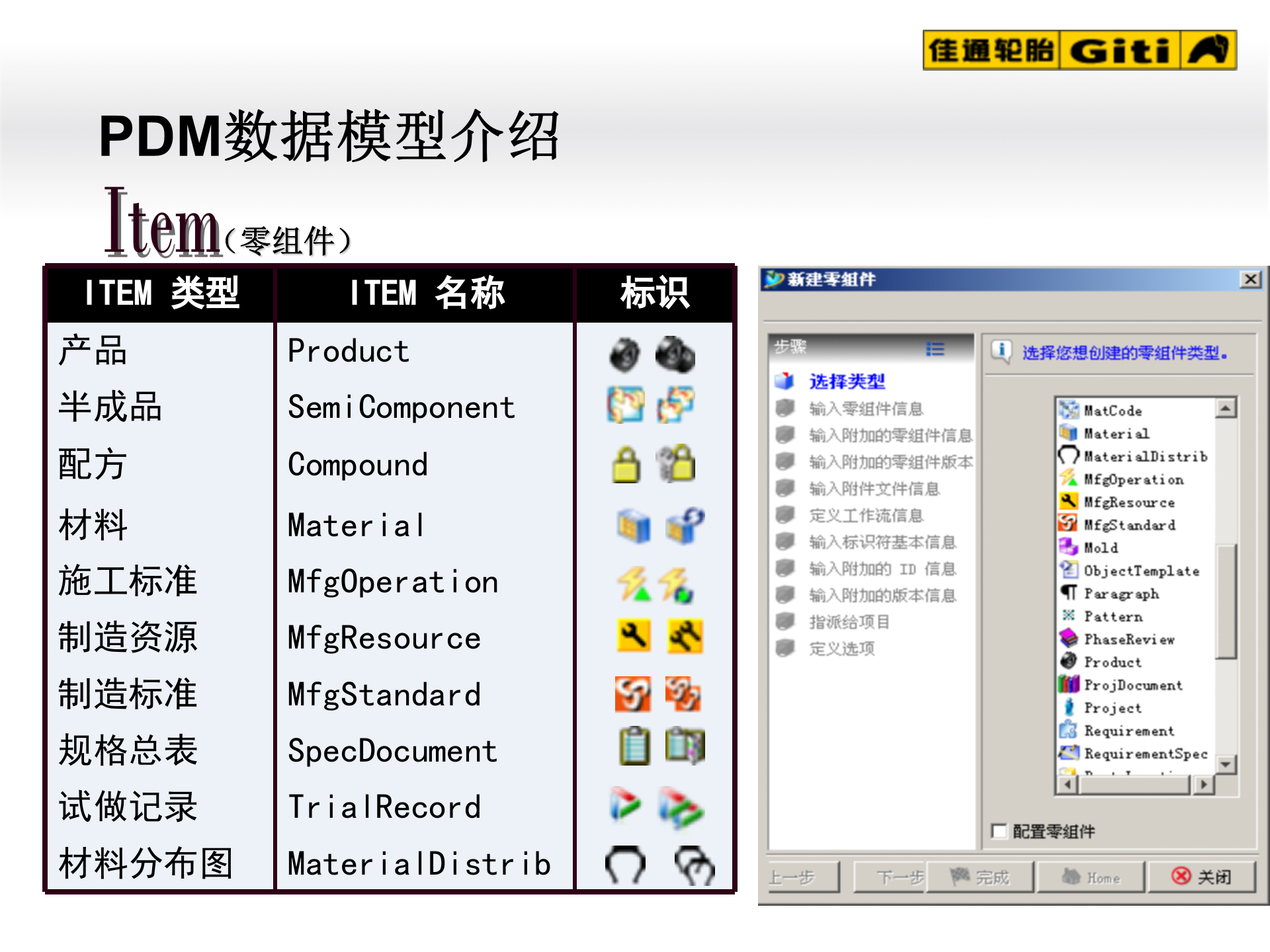Click the PhaseReview books icon
The image size is (1270, 952).
1069,639
